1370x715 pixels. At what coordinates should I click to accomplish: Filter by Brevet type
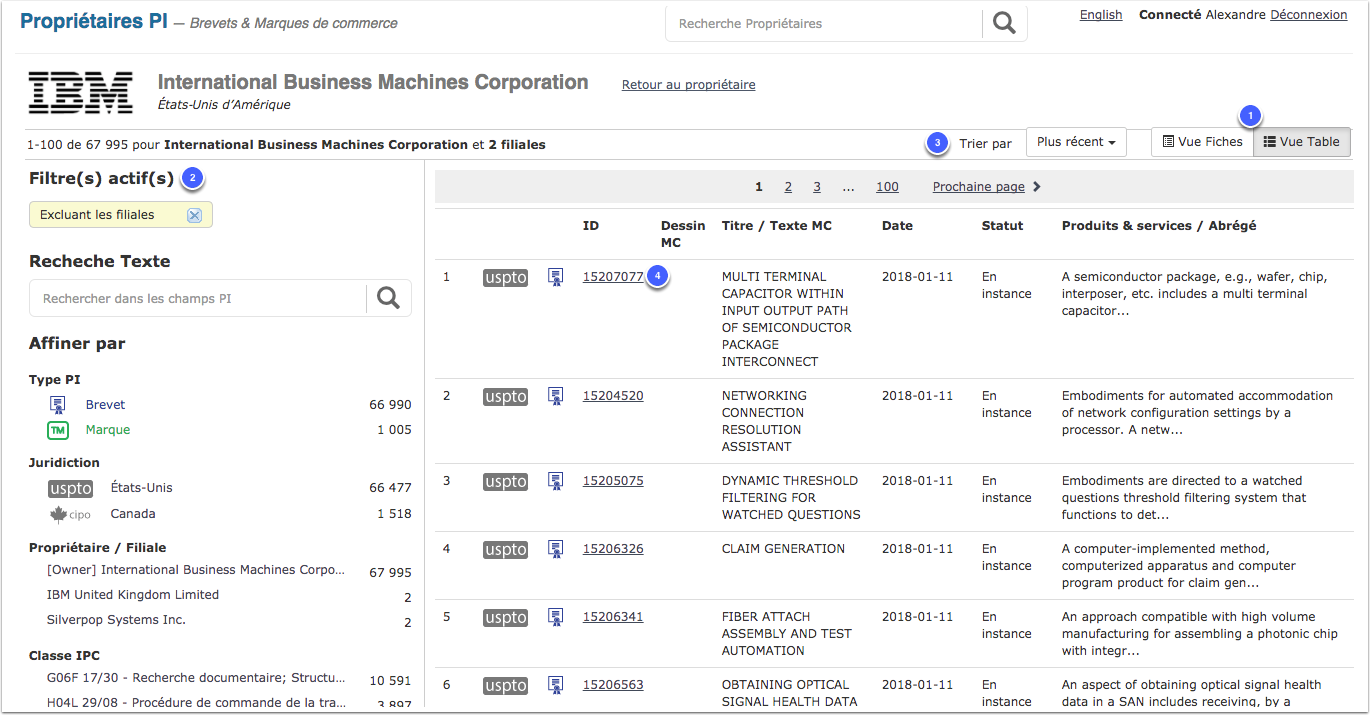105,405
